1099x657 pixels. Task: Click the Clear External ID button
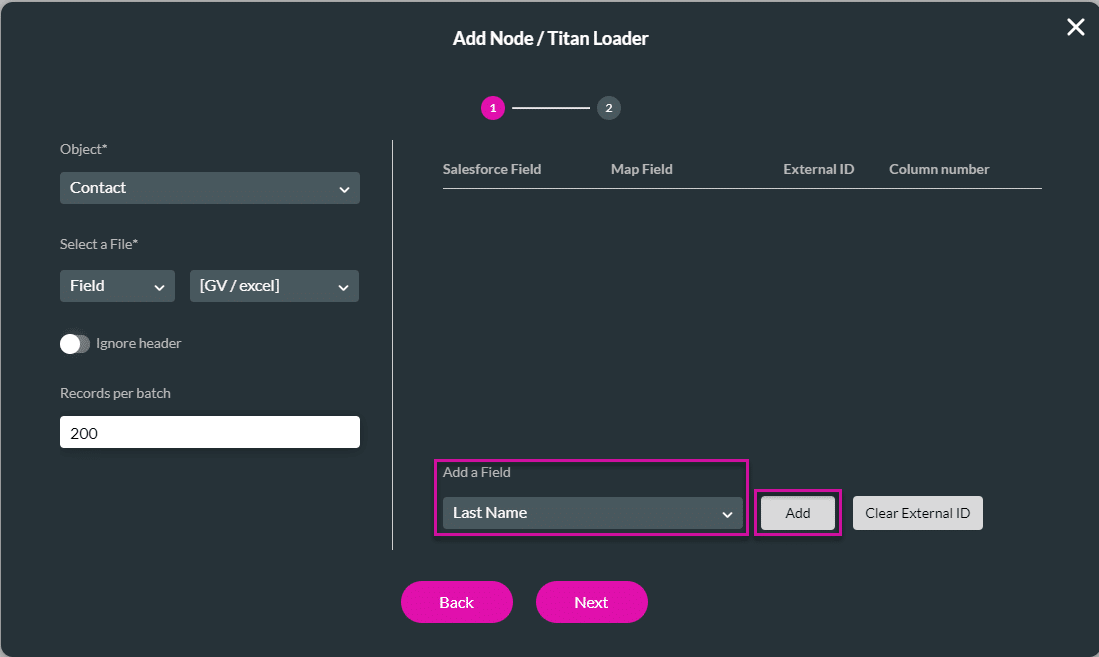click(x=917, y=512)
